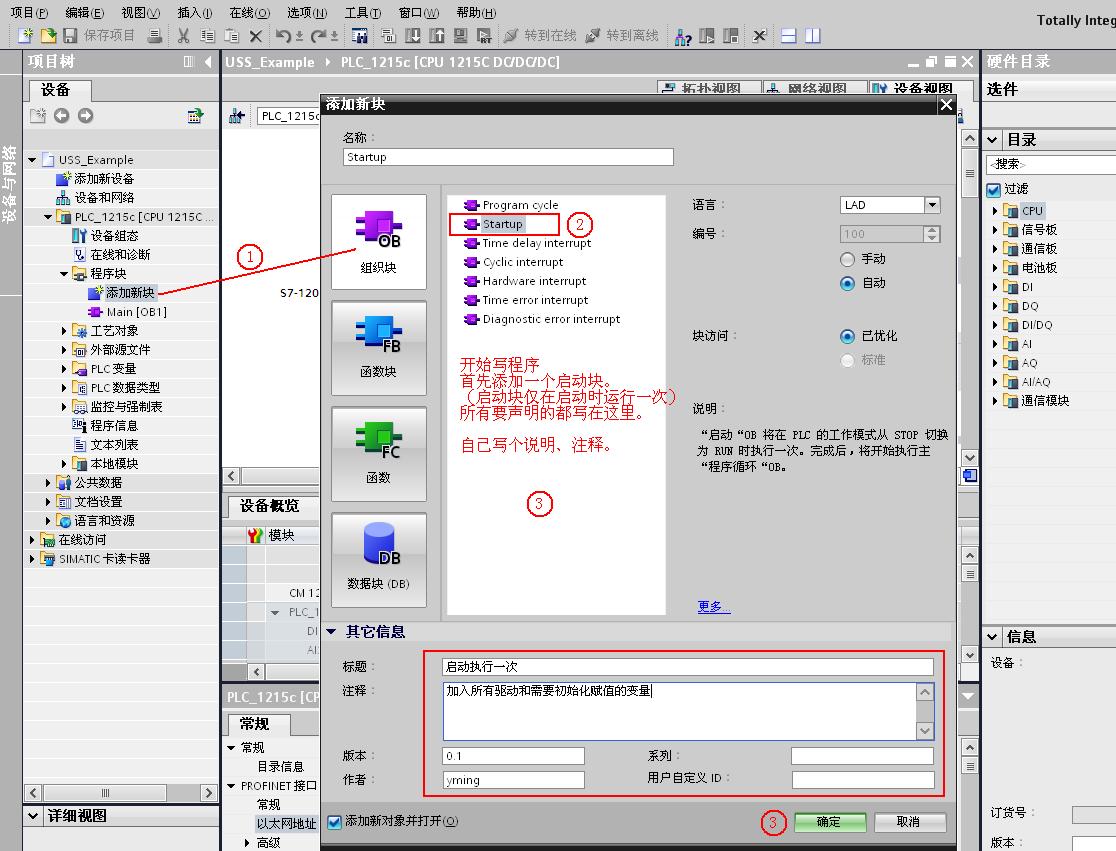Click the upload from device icon
Viewport: 1116px width, 851px height.
pyautogui.click(x=436, y=36)
